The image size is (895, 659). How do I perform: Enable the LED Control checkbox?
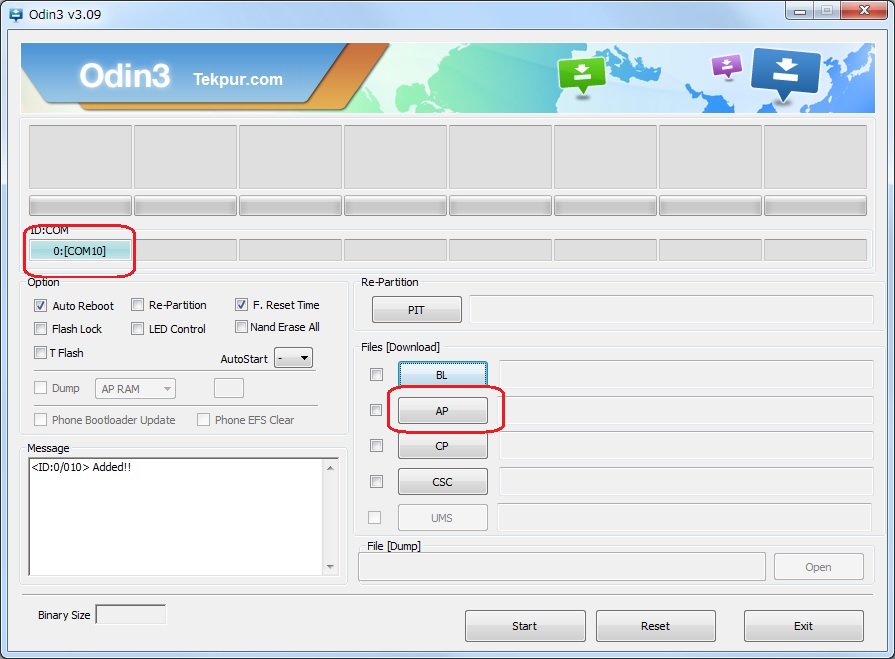tap(137, 329)
